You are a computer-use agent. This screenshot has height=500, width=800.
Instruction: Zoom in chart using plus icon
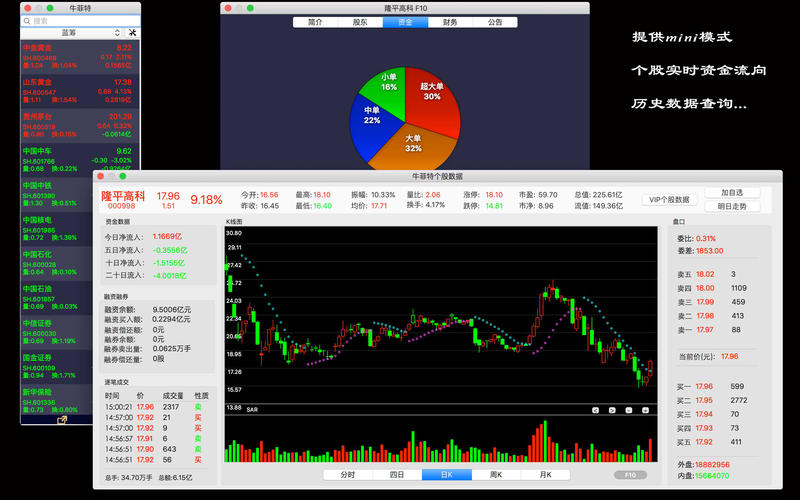click(645, 409)
